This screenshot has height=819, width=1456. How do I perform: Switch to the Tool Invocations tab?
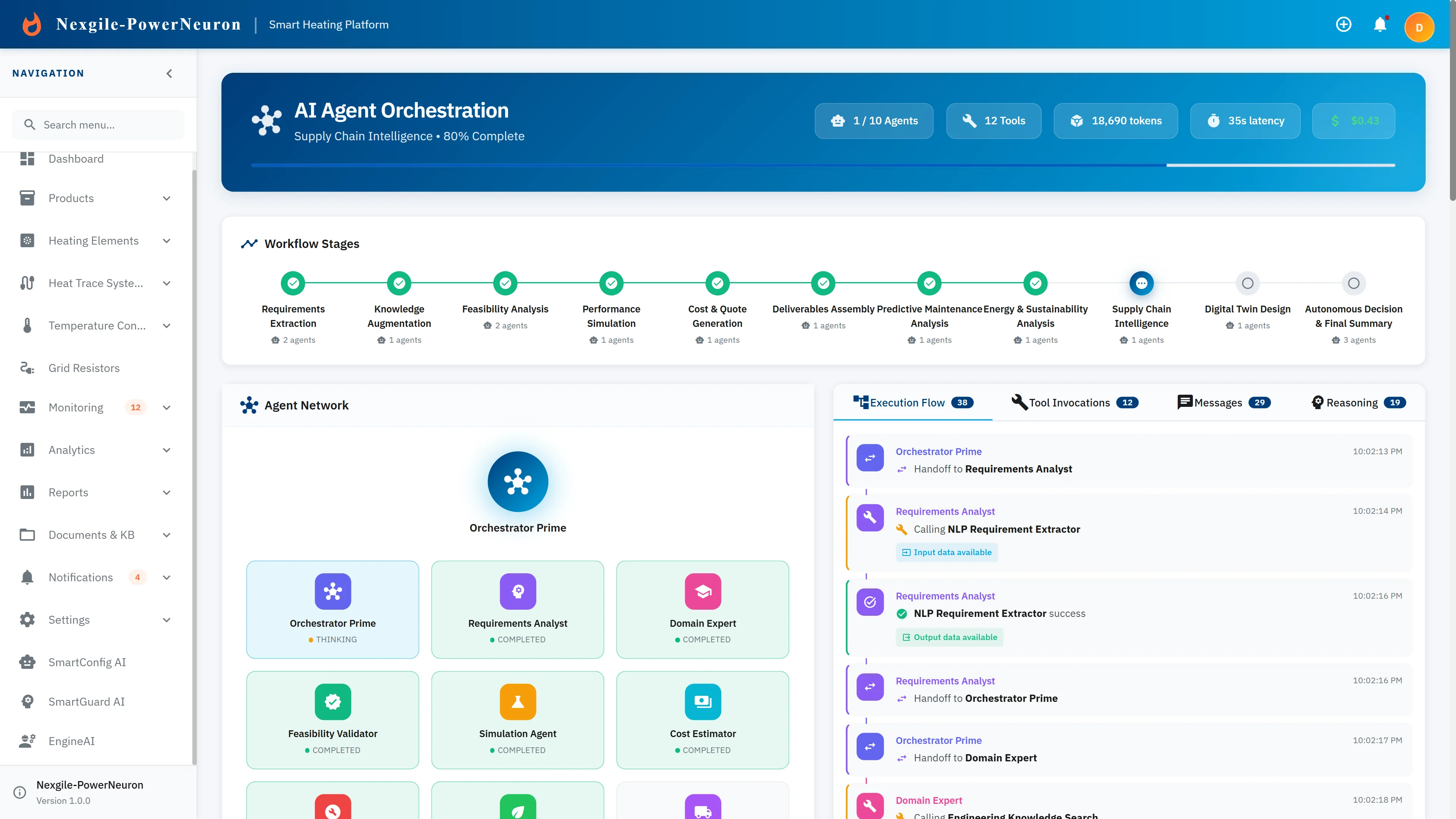(1073, 402)
